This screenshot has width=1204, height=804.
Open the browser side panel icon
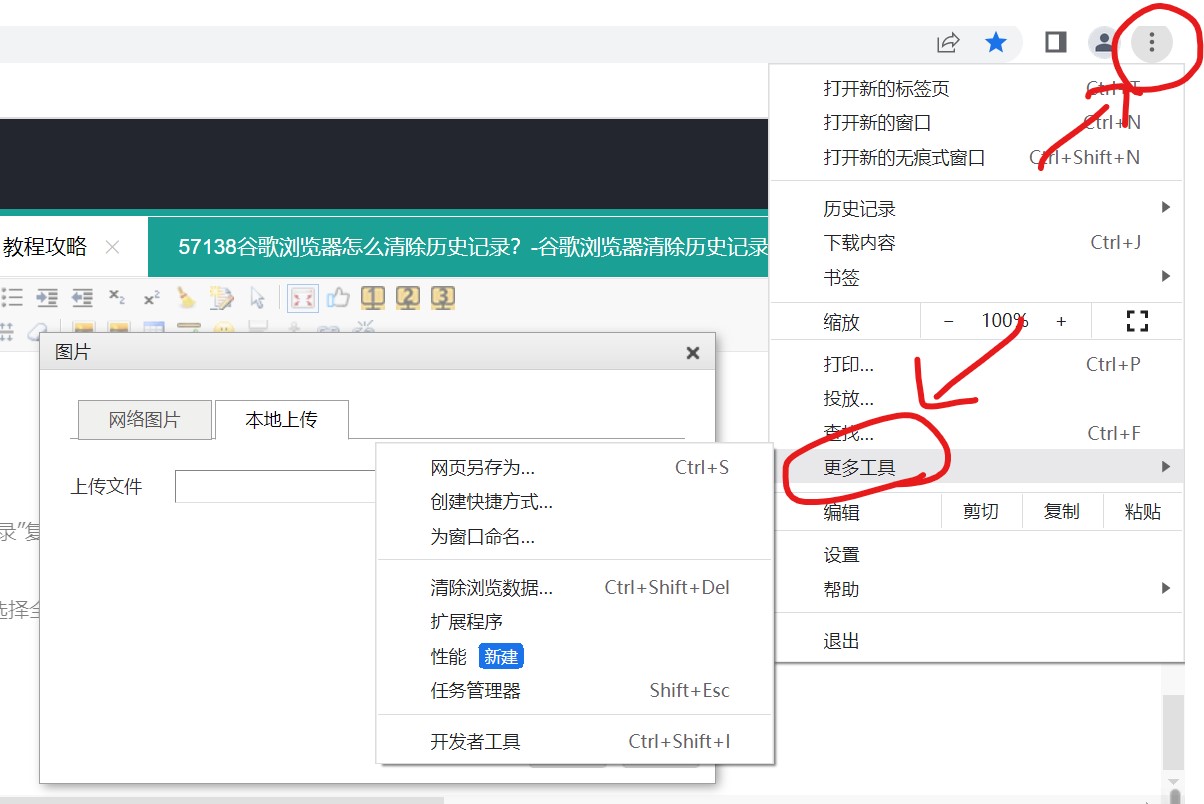tap(1055, 42)
